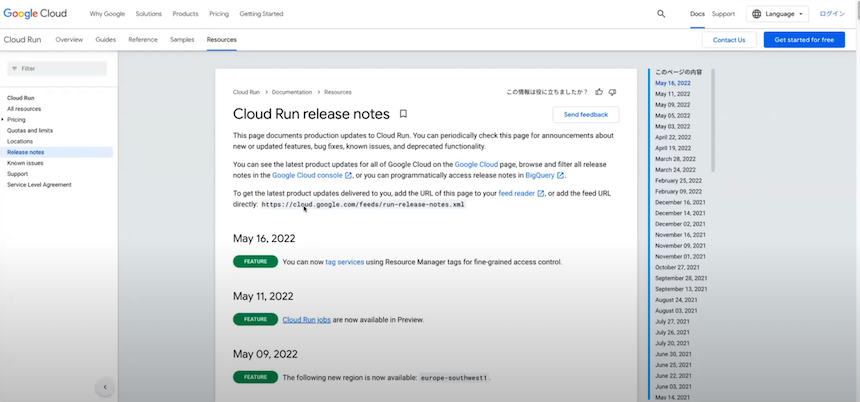This screenshot has width=860, height=402.
Task: Click the Resources breadcrumb link
Action: 338,92
